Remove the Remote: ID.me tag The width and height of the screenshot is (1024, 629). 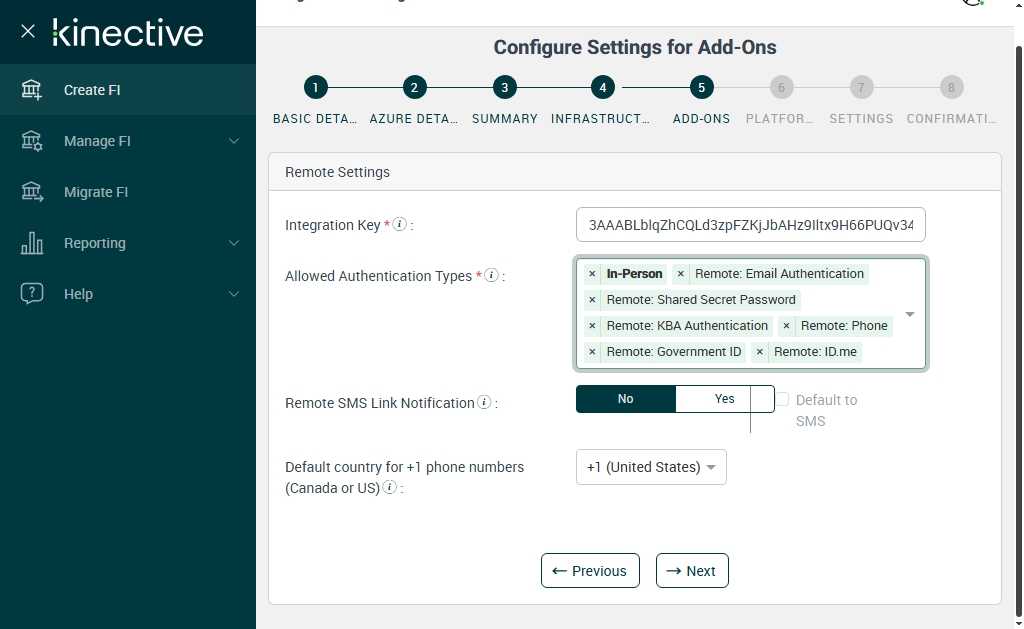(760, 352)
